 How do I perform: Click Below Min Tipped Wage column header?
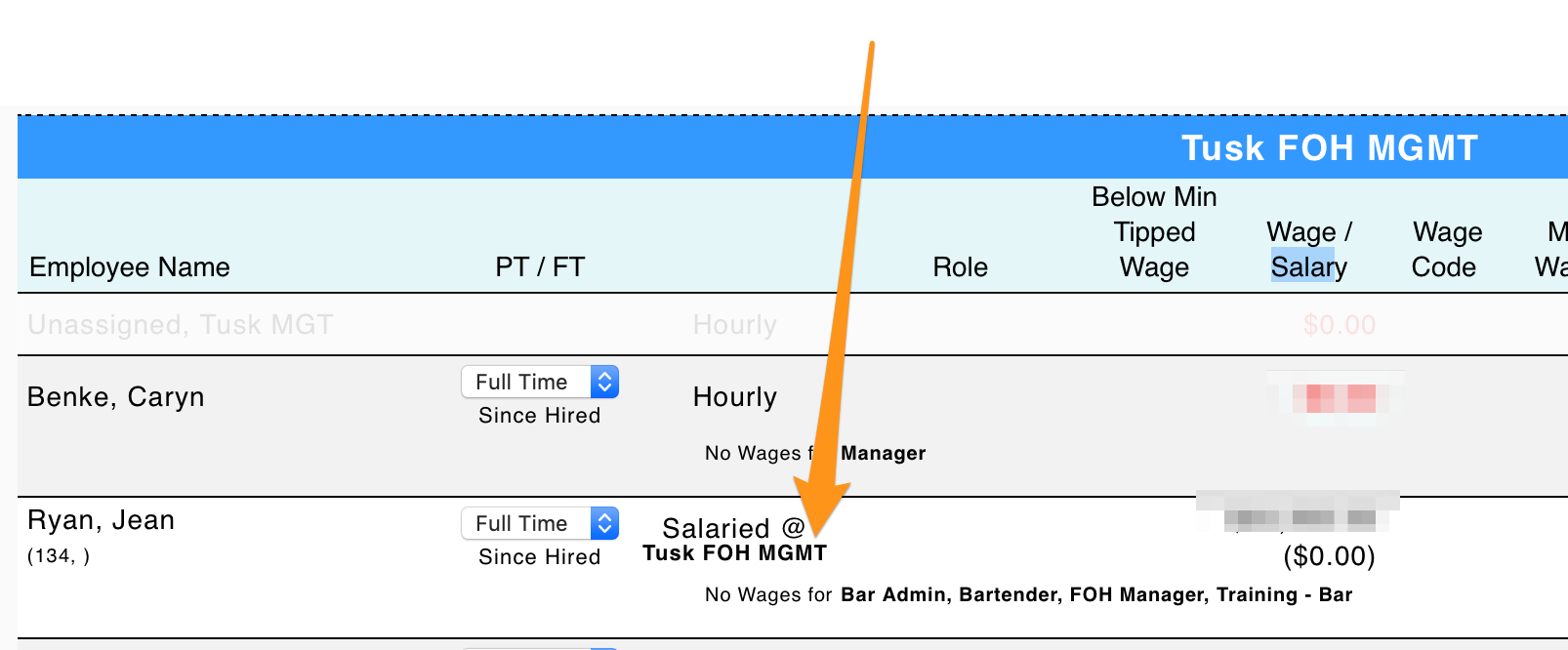[1154, 232]
